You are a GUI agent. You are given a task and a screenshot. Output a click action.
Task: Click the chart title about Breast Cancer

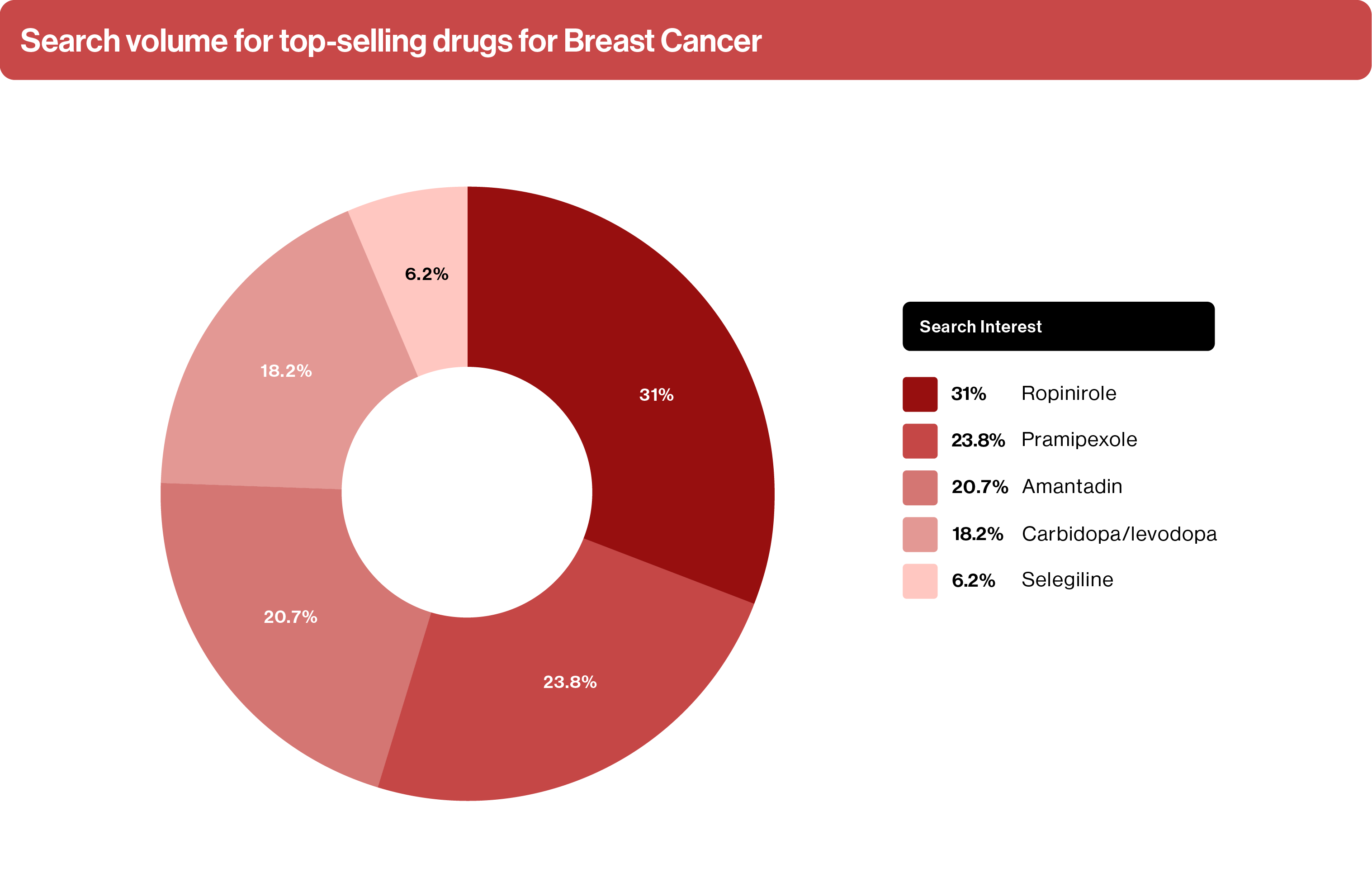(x=391, y=41)
